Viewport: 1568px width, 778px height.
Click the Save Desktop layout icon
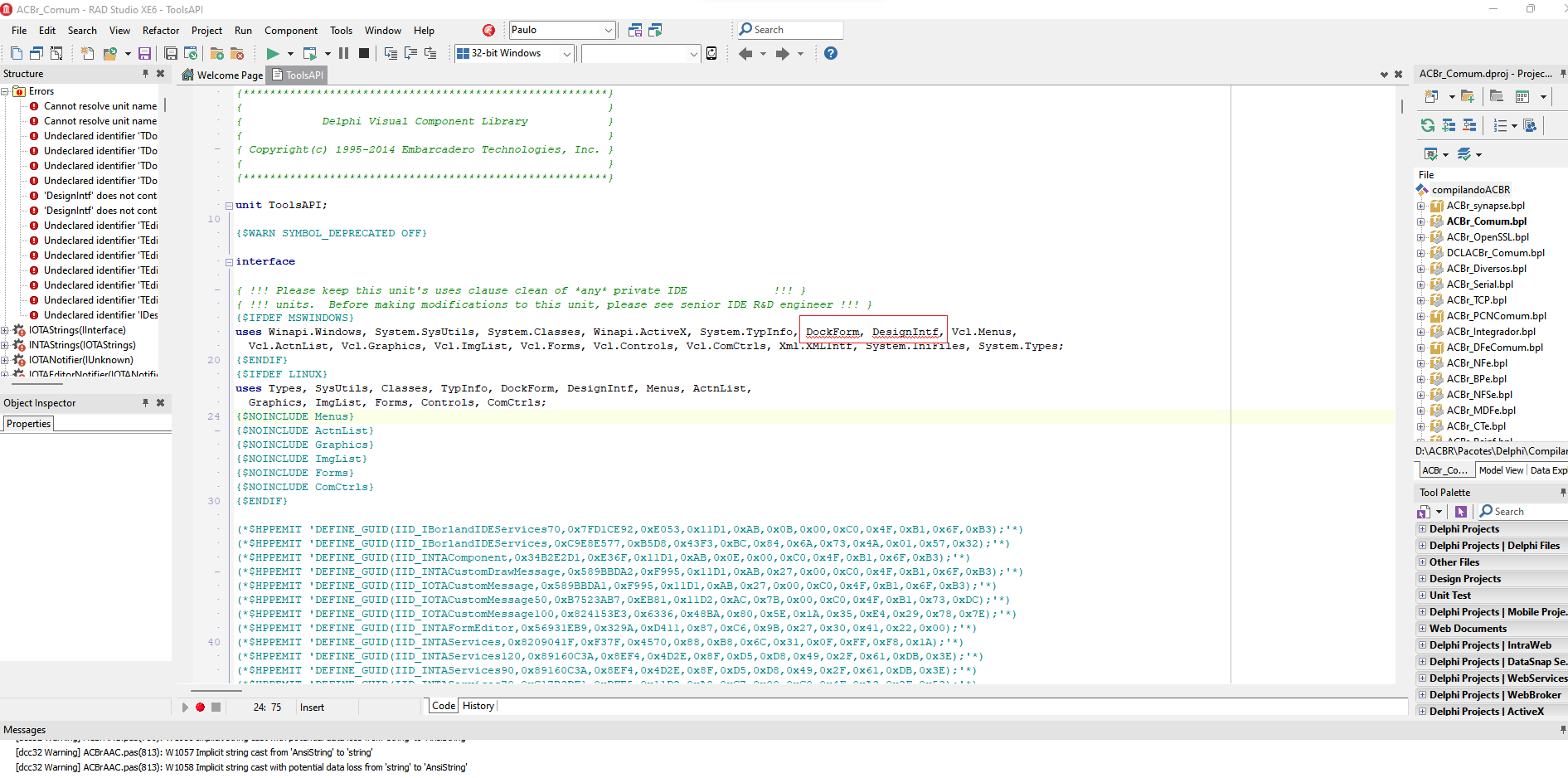[635, 31]
